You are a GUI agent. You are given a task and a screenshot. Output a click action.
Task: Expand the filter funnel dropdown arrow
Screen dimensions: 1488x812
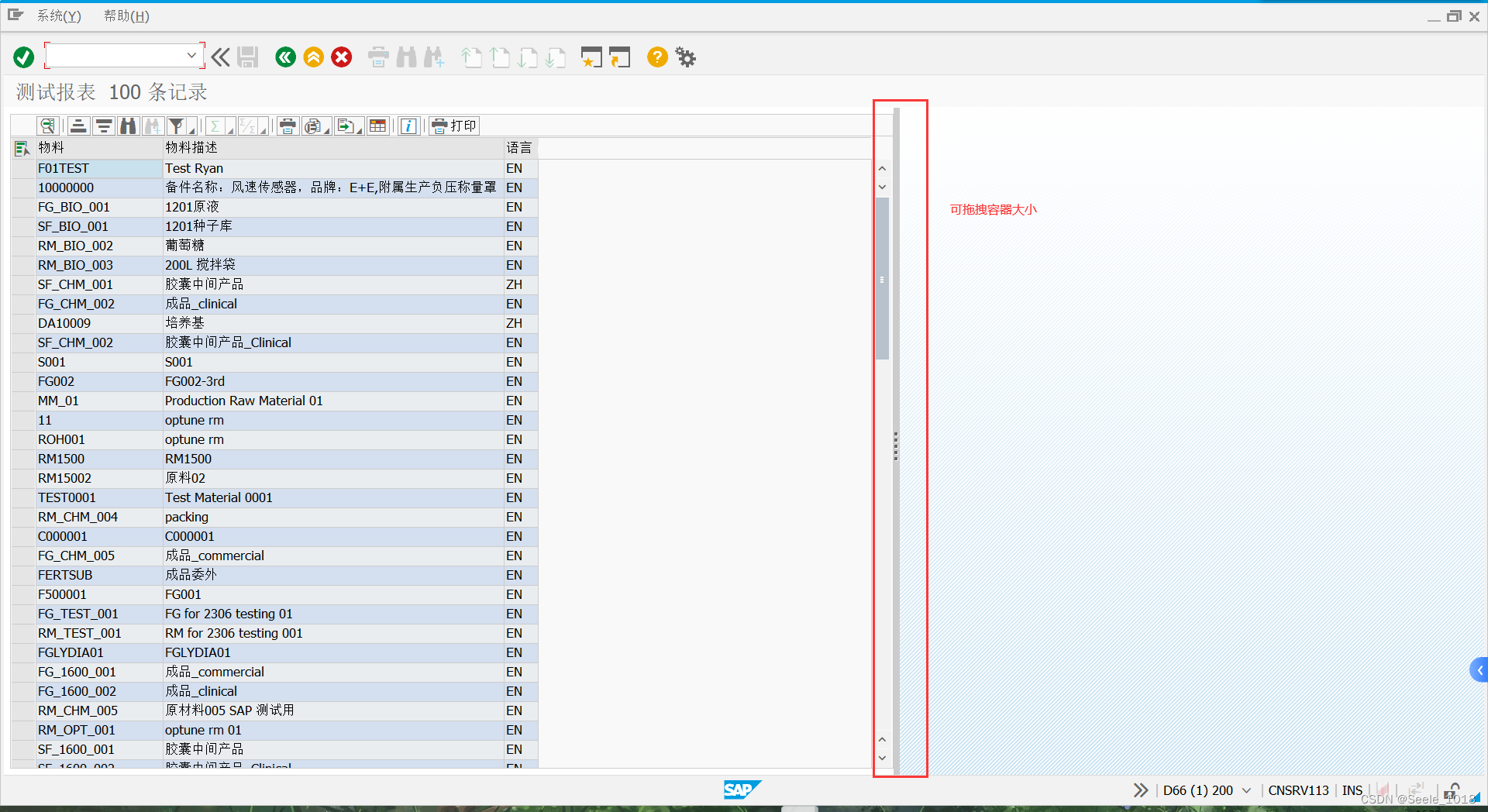192,129
